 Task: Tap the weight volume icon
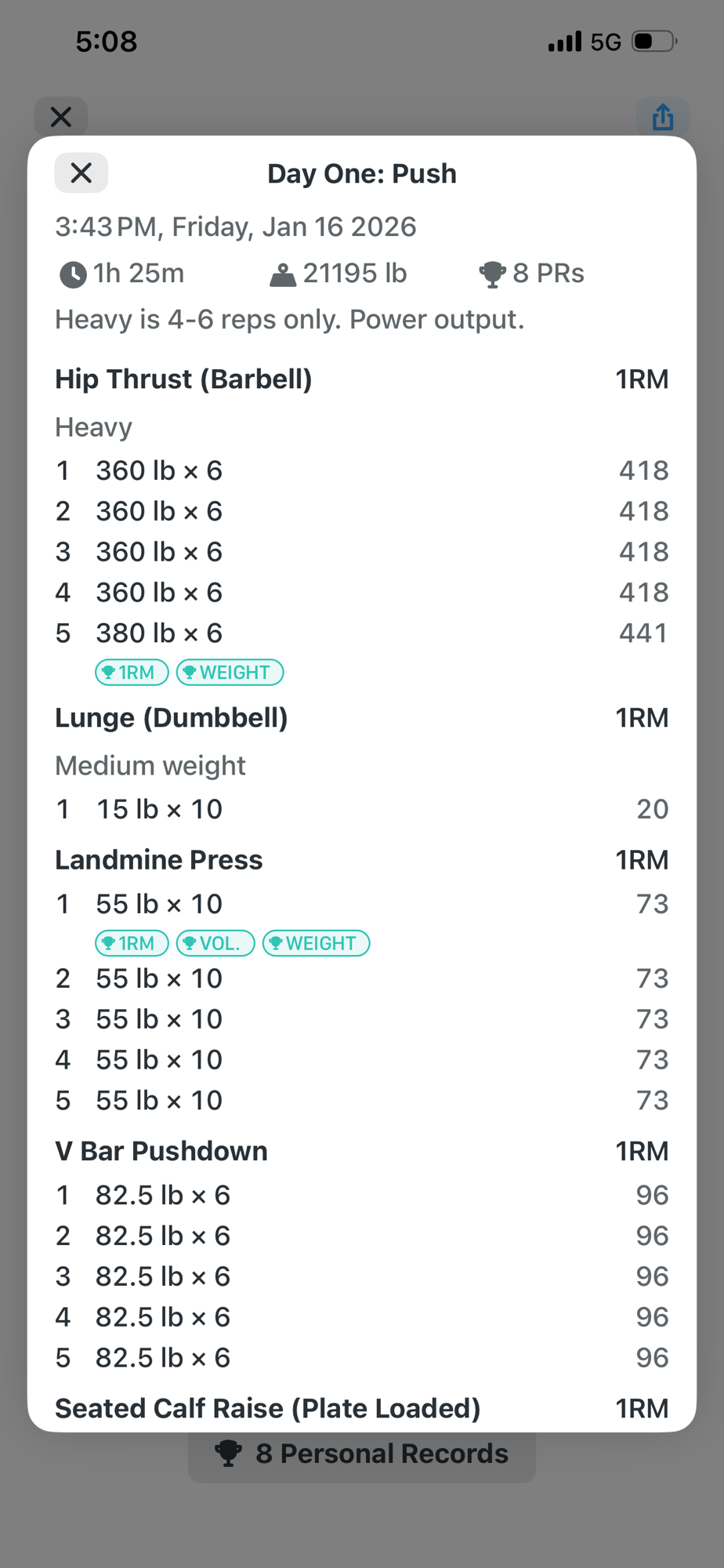282,274
